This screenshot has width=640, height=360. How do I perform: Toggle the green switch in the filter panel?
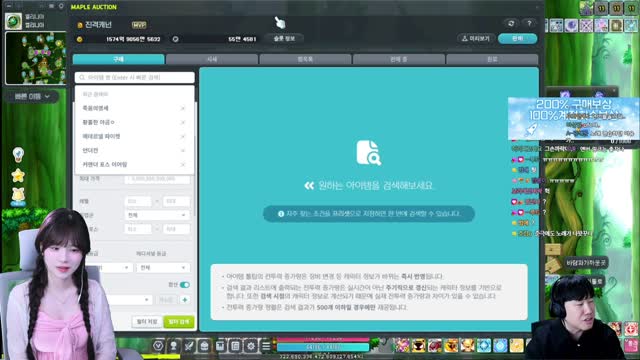(x=184, y=284)
